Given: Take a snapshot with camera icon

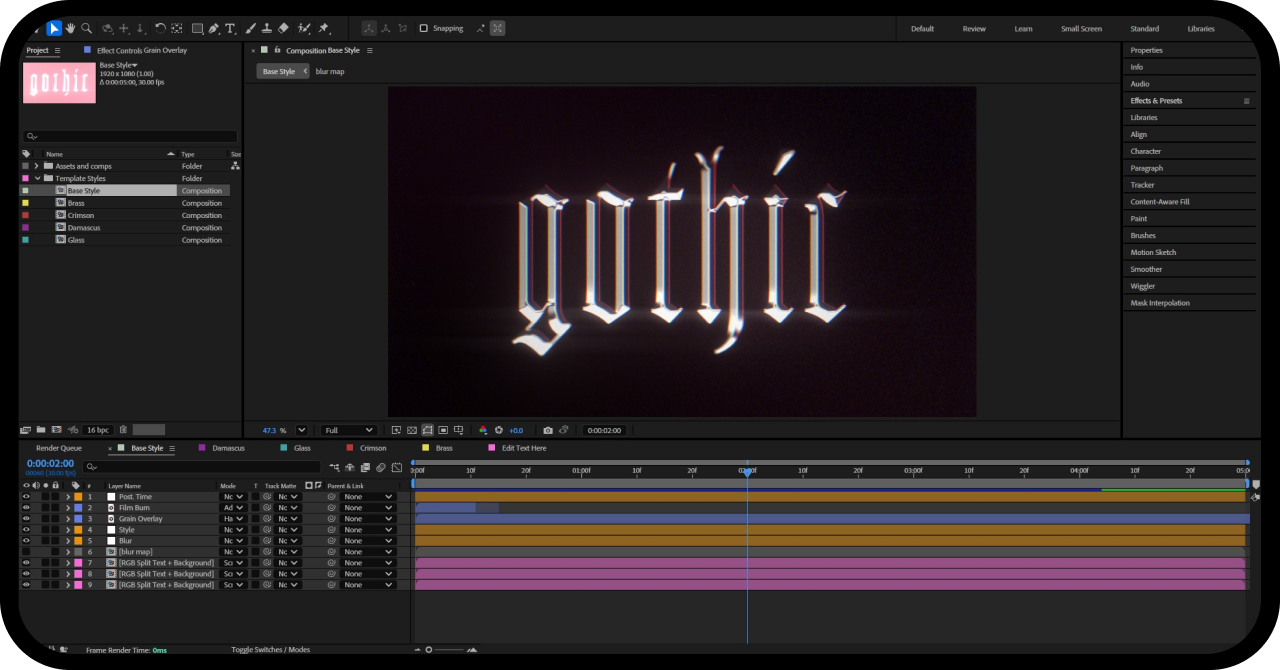Looking at the screenshot, I should 548,430.
